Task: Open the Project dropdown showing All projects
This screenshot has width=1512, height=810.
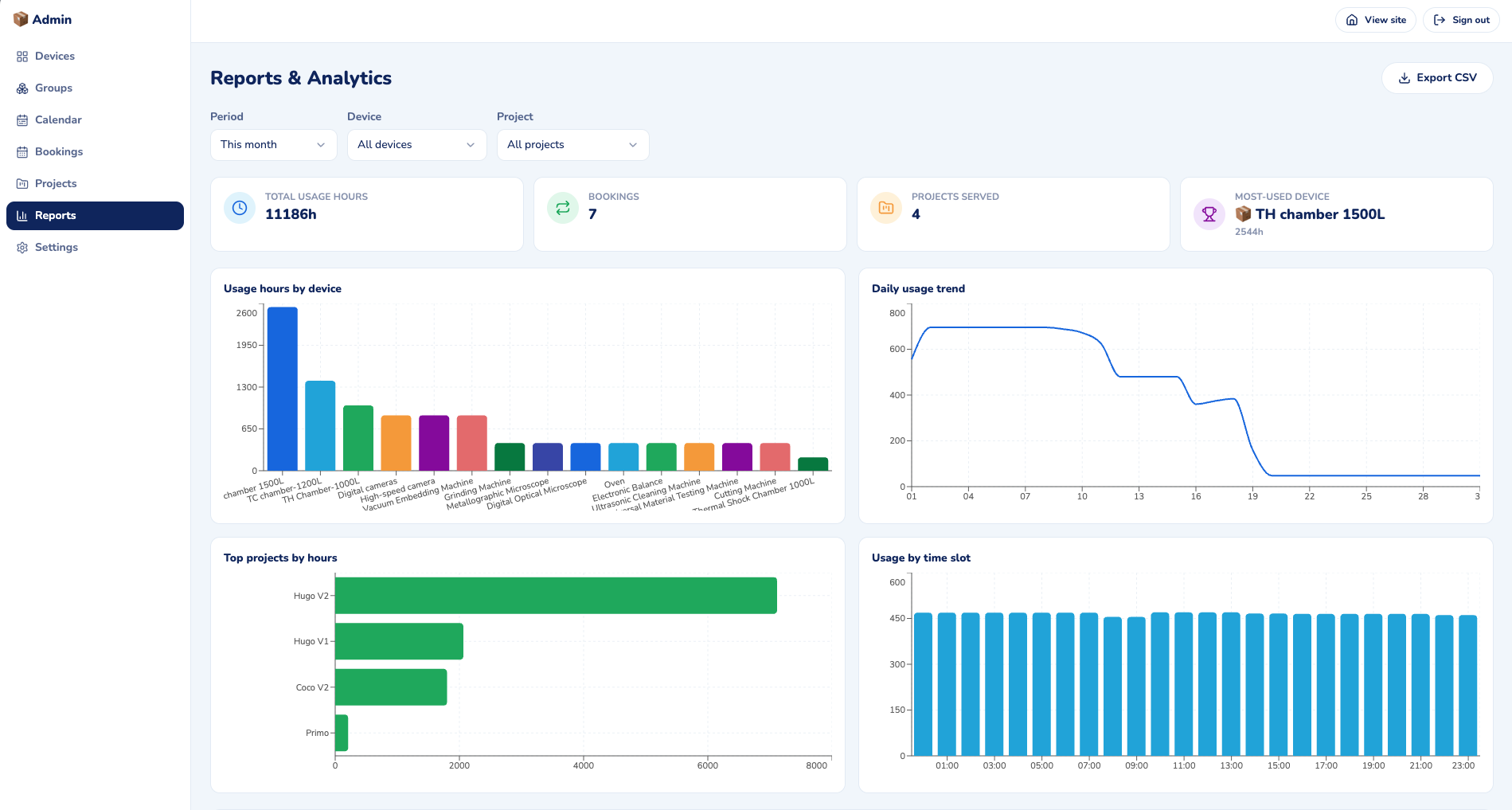Action: click(x=572, y=145)
